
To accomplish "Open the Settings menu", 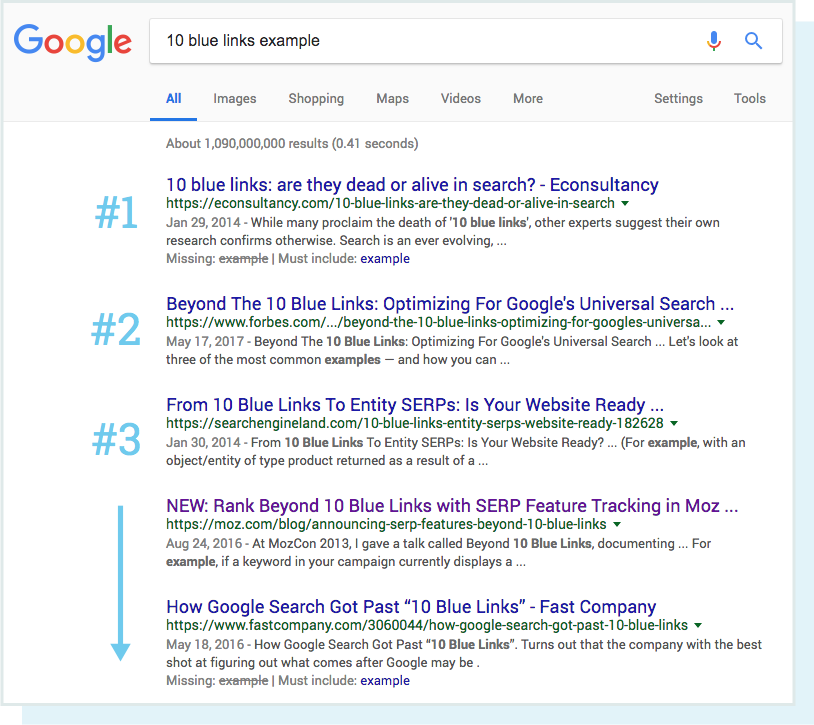I will coord(678,98).
